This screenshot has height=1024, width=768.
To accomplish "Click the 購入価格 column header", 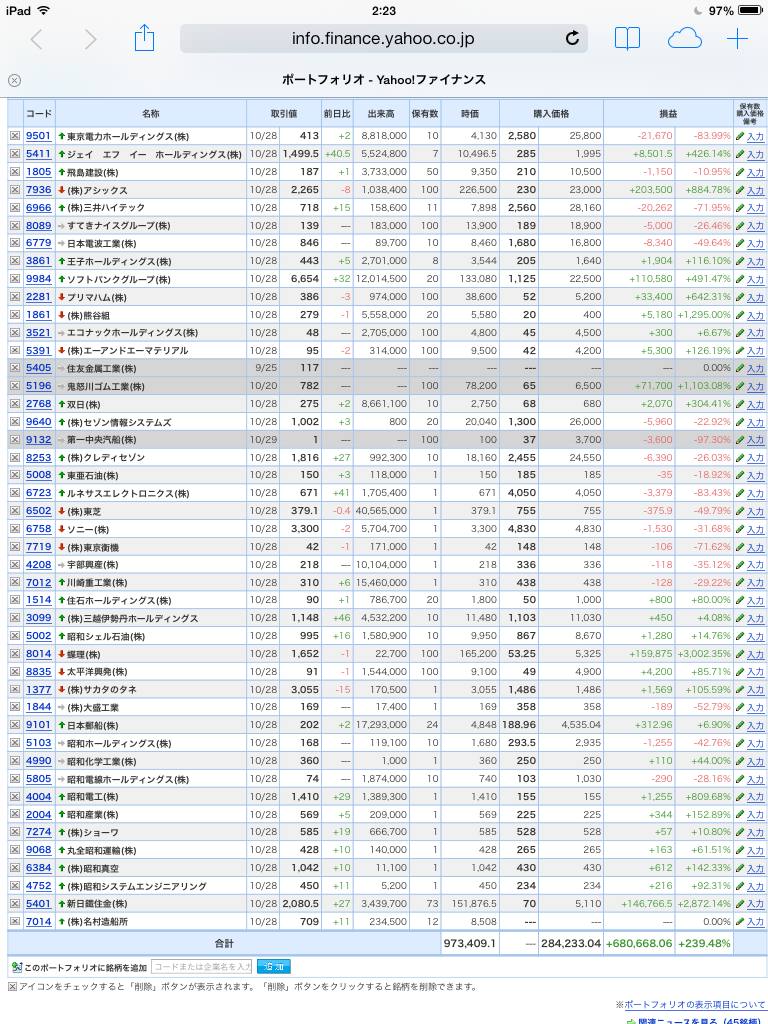I will coord(551,114).
